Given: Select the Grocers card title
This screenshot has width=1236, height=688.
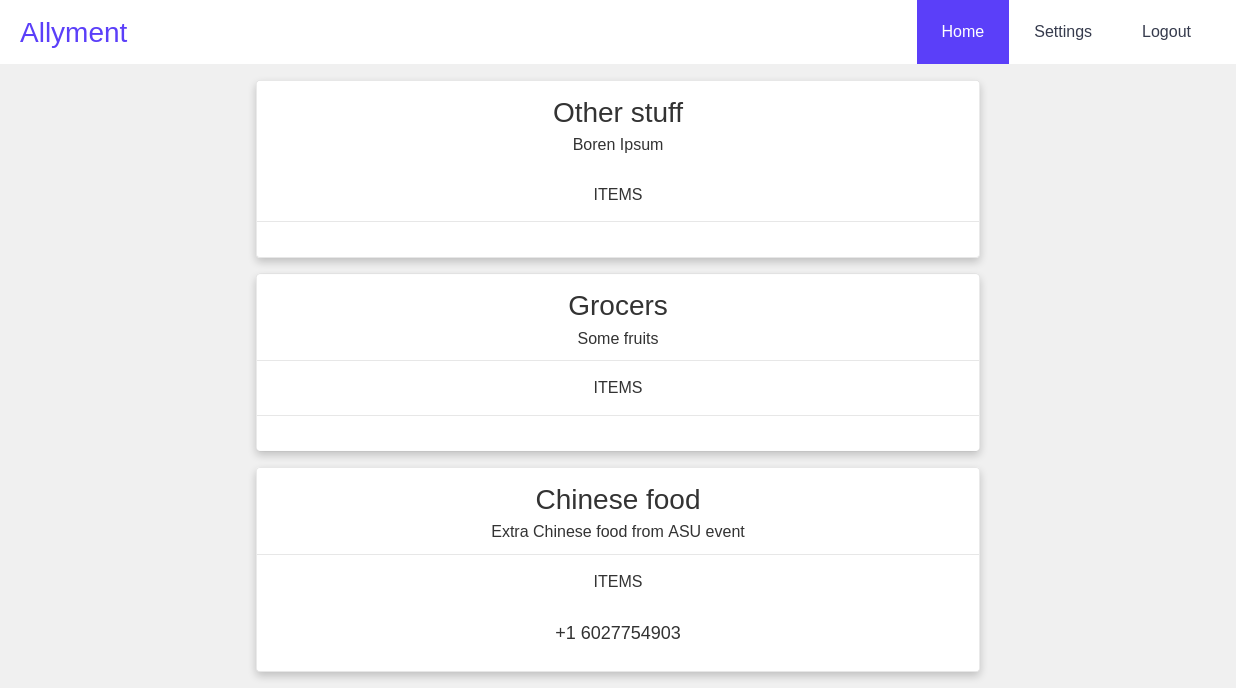Looking at the screenshot, I should 618,306.
